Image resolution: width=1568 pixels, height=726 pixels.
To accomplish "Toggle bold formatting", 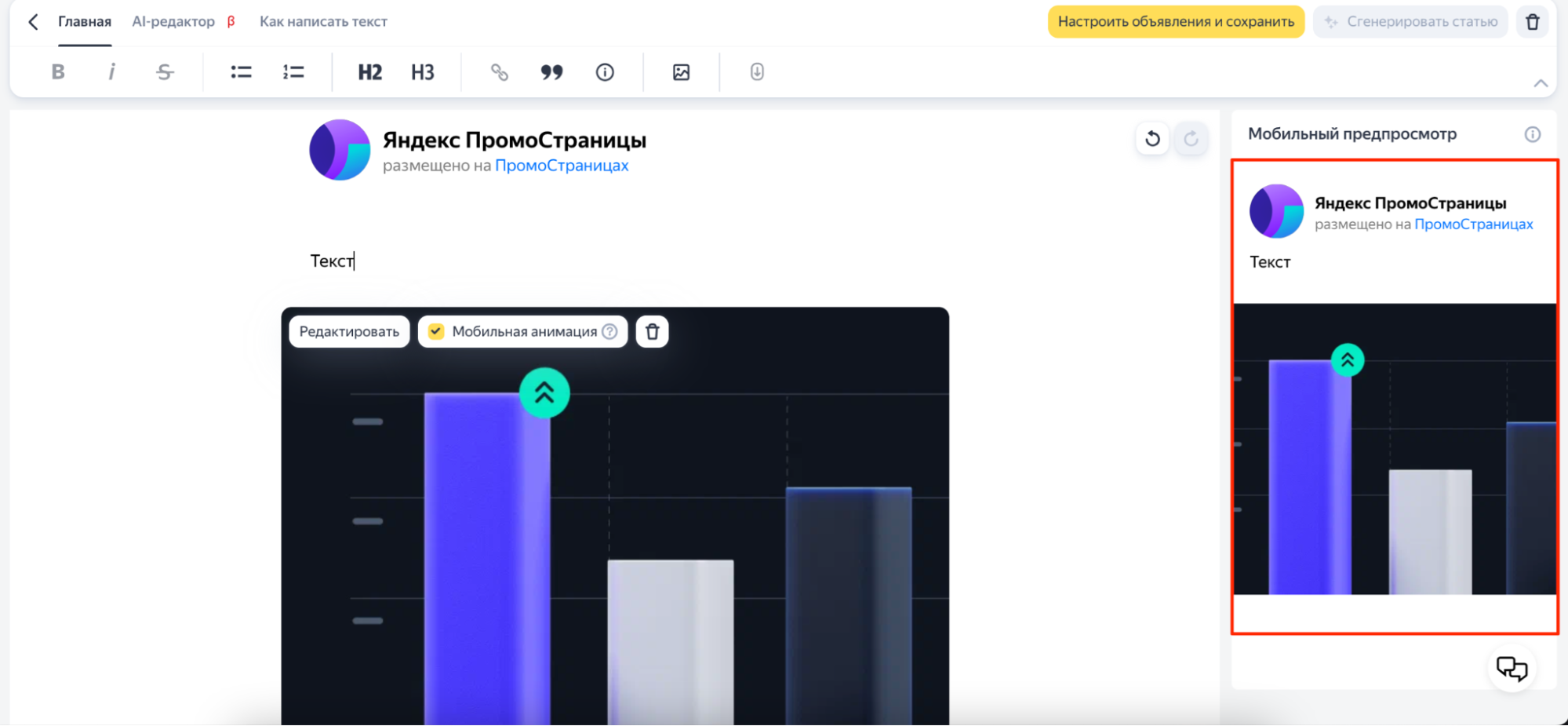I will [x=58, y=72].
